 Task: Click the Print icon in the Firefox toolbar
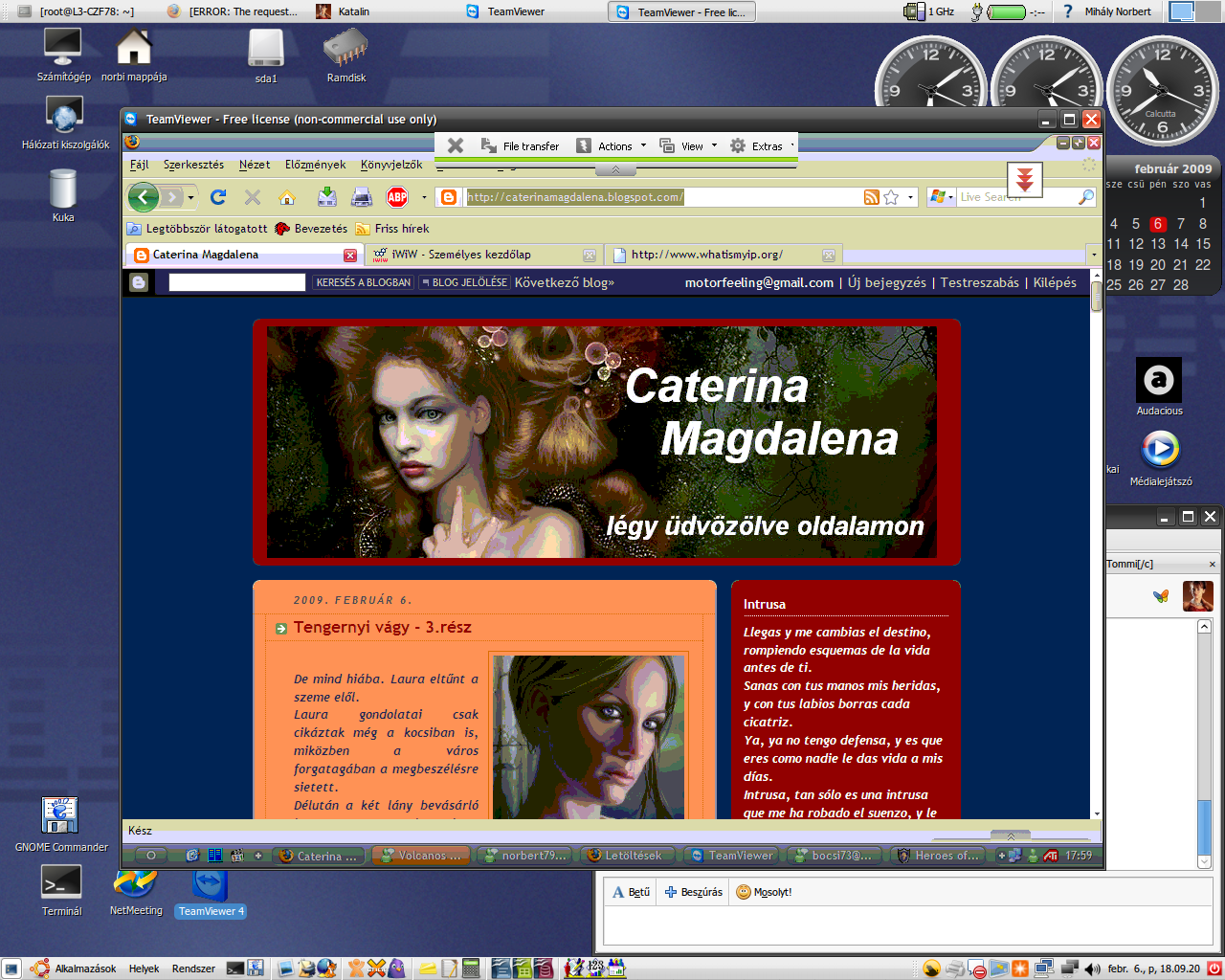[362, 197]
